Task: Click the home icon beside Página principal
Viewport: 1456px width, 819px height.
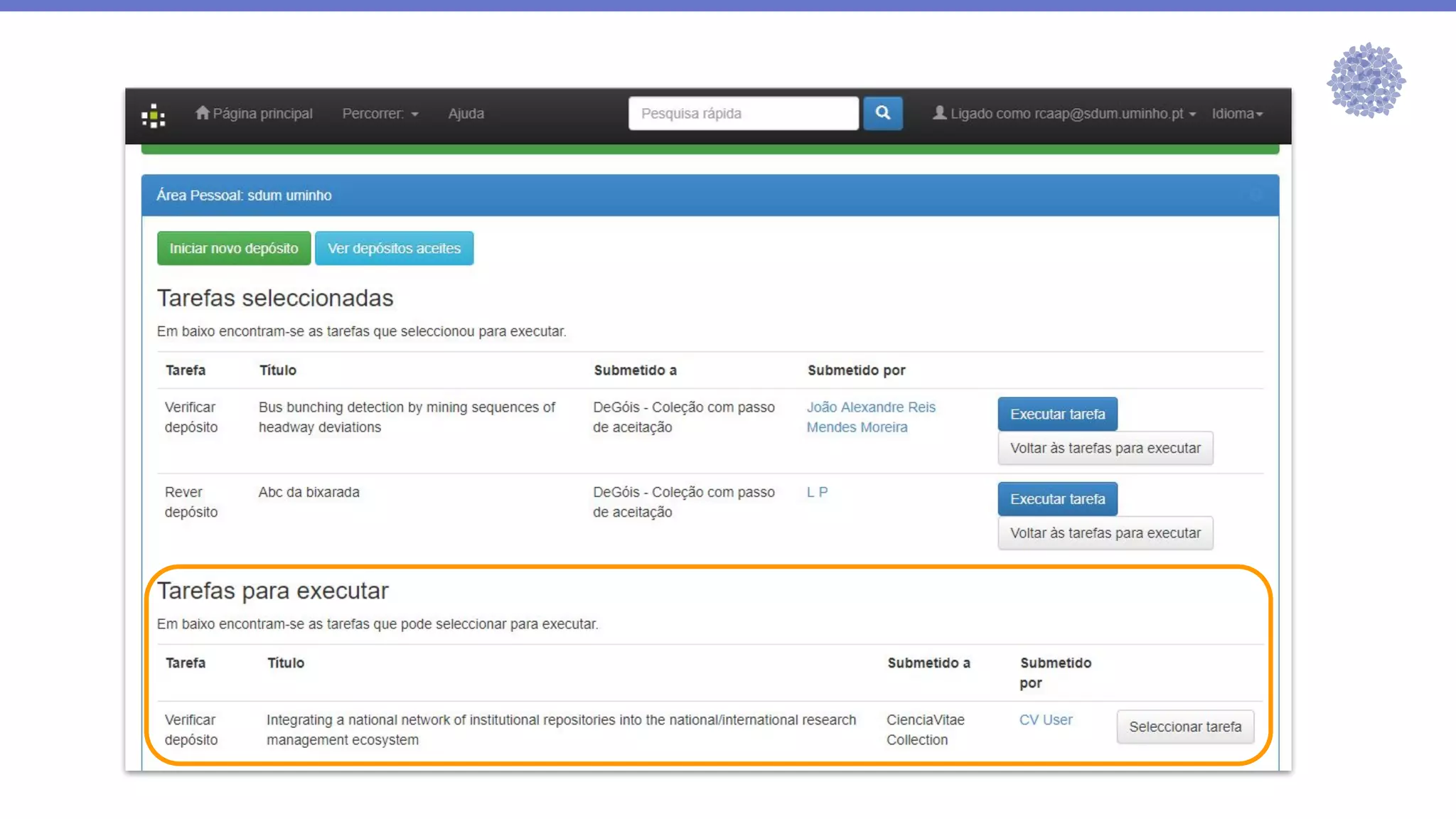Action: click(203, 112)
